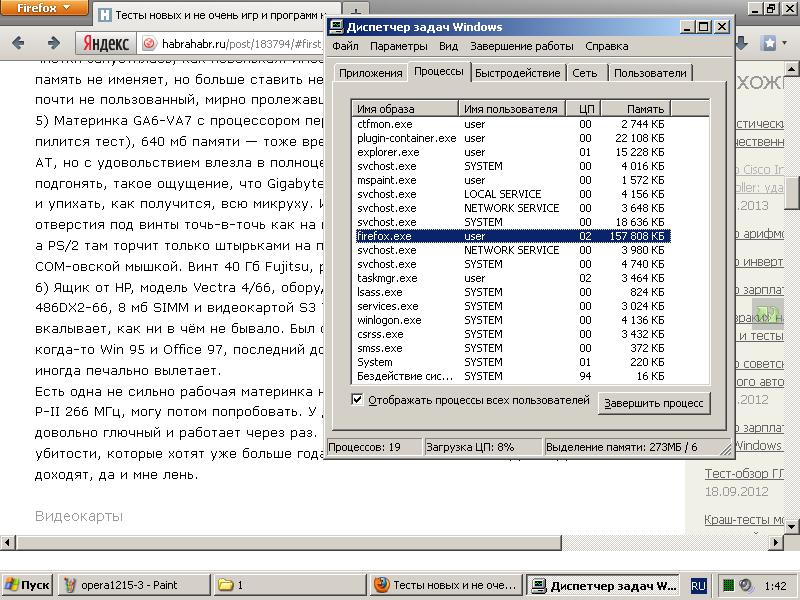Toggle 'Отображать процессы всех пользователей' checkbox

pos(358,399)
